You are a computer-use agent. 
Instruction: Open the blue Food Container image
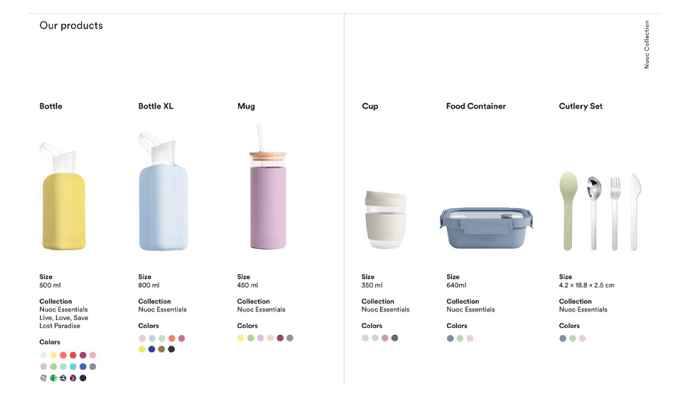pos(486,228)
